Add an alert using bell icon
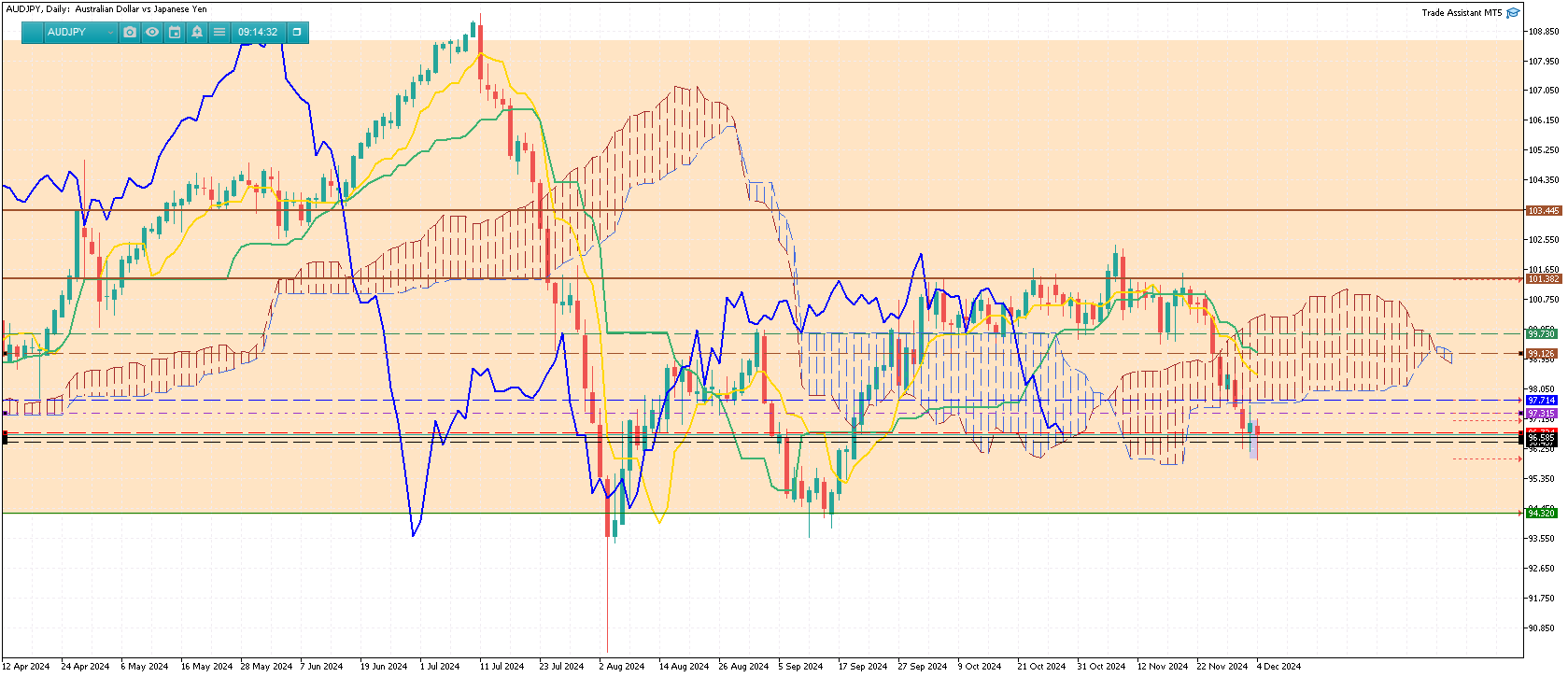 [x=197, y=32]
